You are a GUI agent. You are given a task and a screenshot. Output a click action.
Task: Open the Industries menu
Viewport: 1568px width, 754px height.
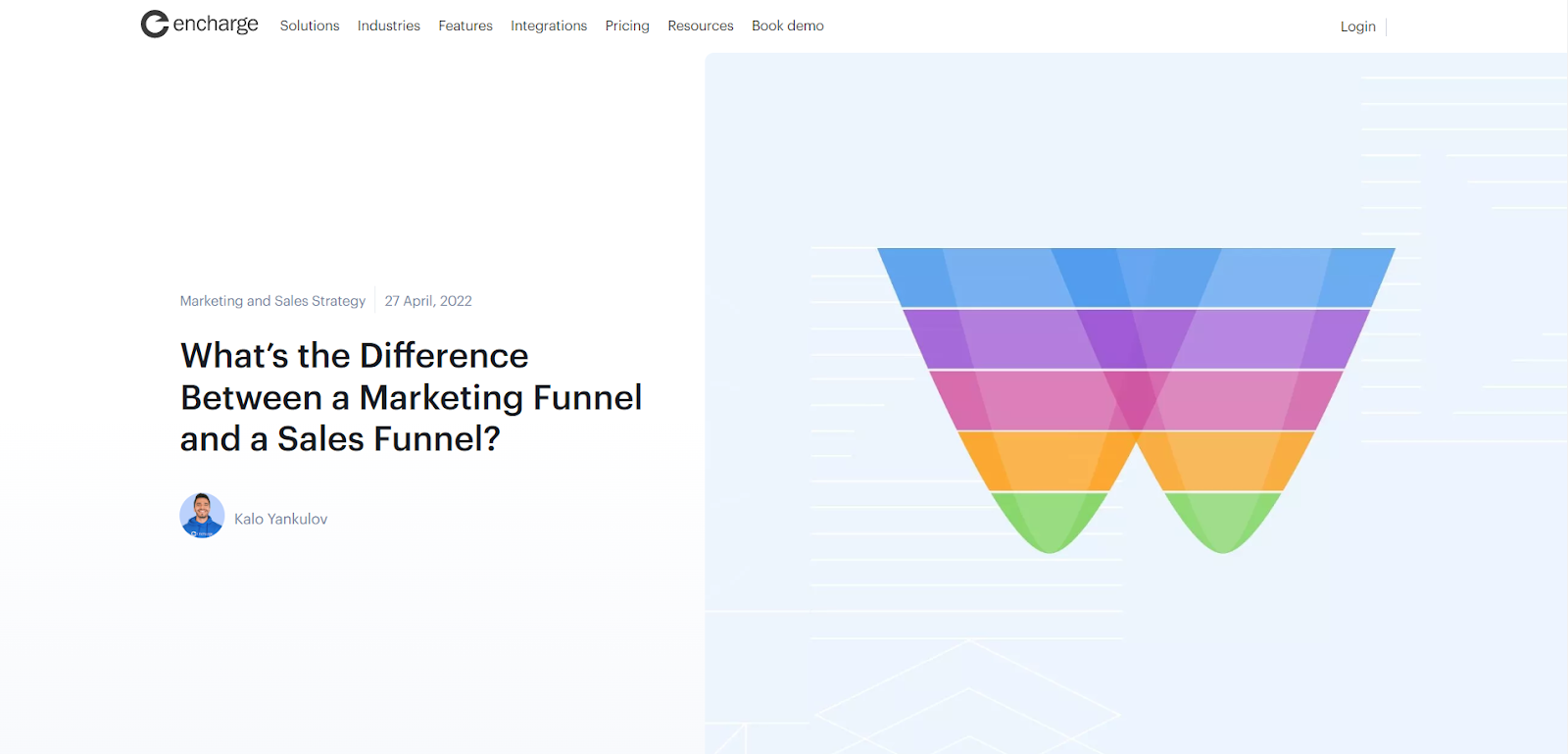tap(389, 25)
